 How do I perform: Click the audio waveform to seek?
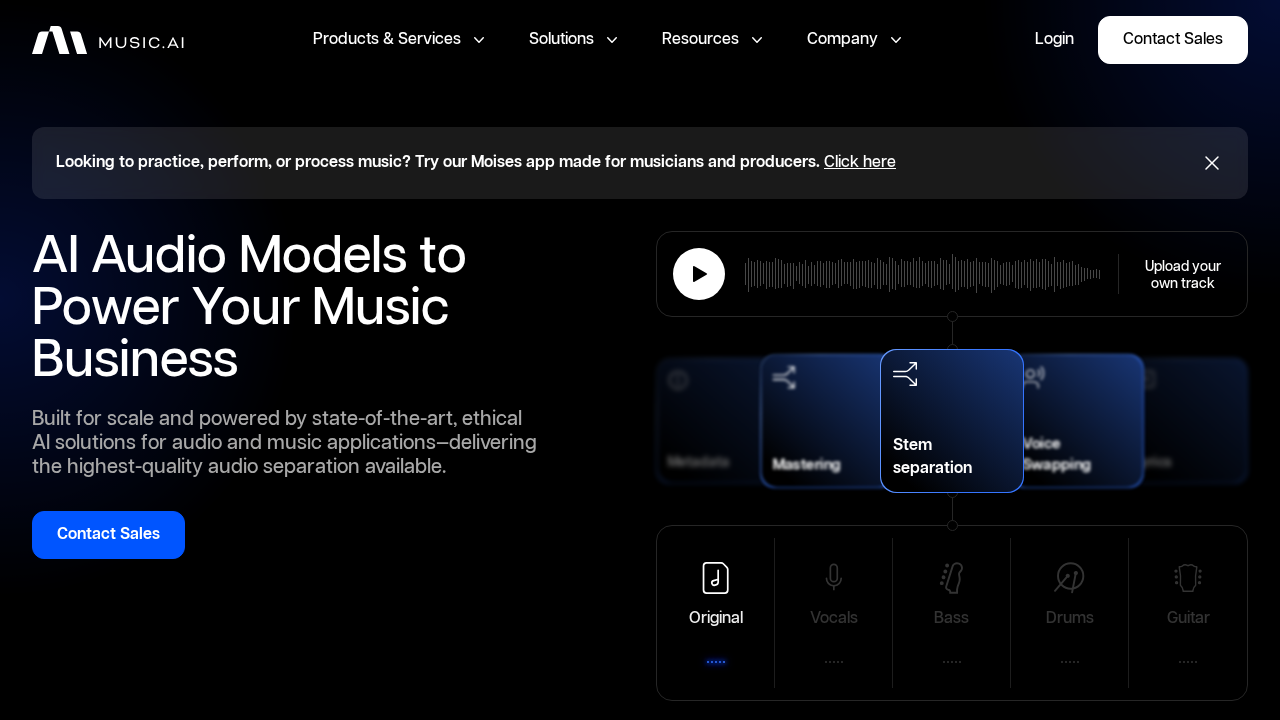(922, 273)
